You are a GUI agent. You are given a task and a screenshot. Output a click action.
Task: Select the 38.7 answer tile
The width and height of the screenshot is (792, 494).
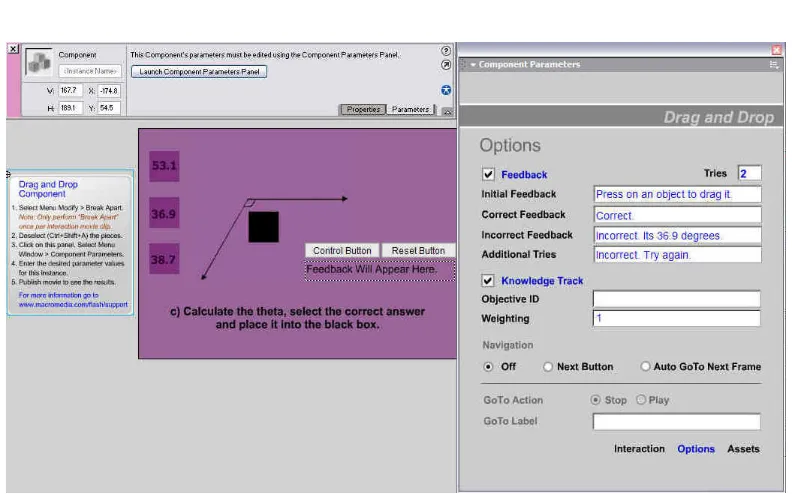(x=164, y=259)
